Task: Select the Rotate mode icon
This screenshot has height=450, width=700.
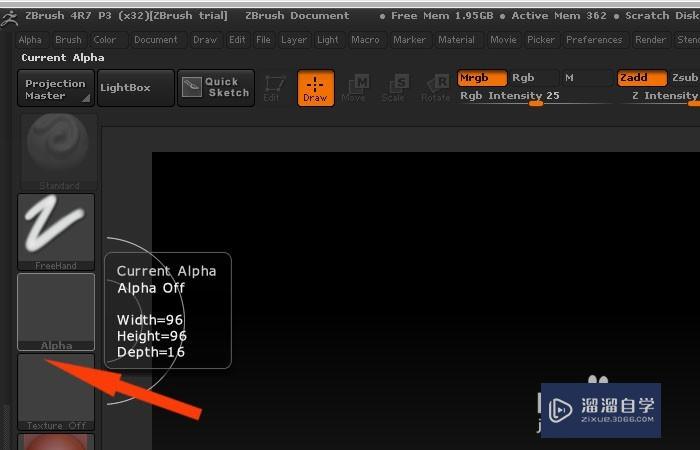Action: pos(435,88)
